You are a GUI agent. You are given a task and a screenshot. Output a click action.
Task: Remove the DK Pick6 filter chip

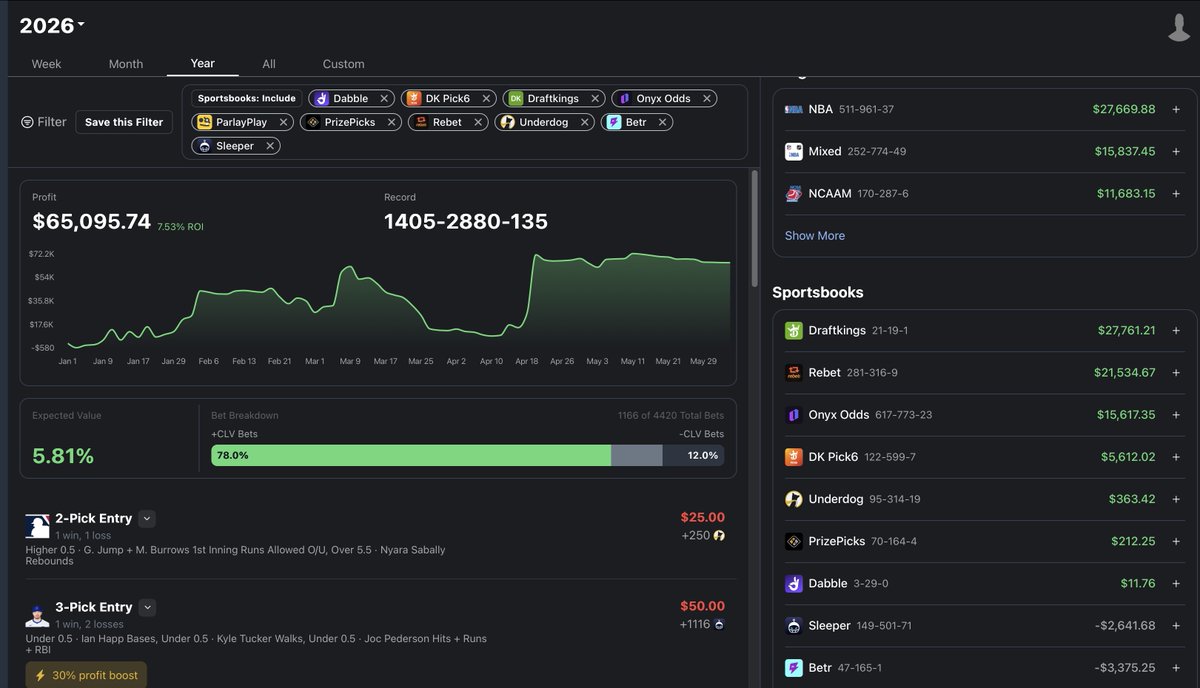pos(486,98)
